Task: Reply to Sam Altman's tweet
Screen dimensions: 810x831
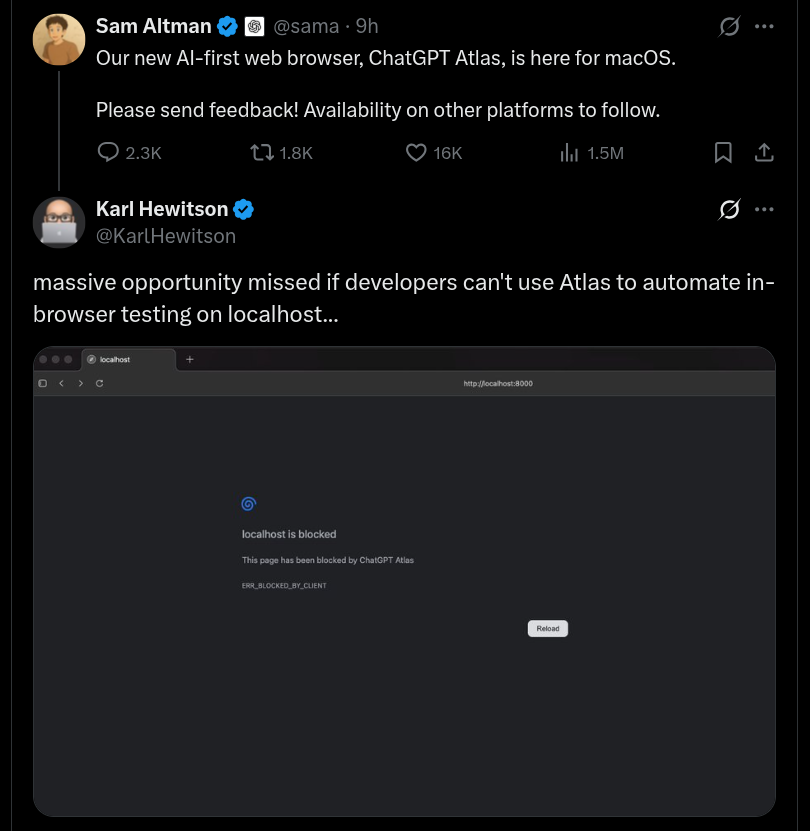Action: [109, 152]
